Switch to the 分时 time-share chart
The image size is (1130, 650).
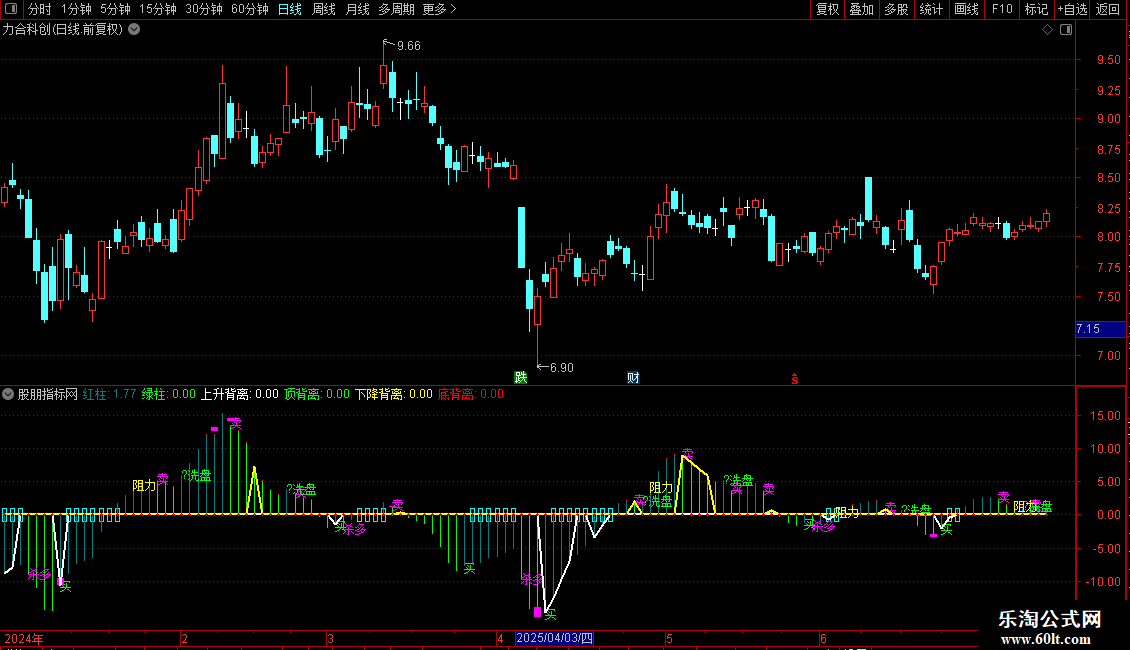(x=40, y=9)
